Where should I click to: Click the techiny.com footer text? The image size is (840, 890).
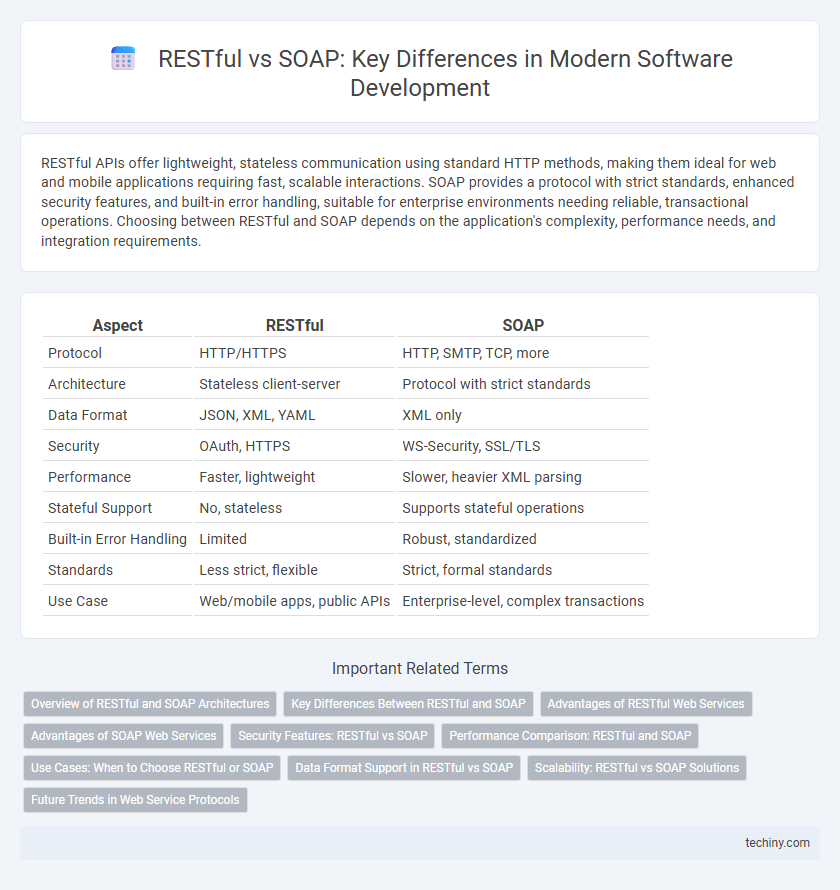click(777, 843)
